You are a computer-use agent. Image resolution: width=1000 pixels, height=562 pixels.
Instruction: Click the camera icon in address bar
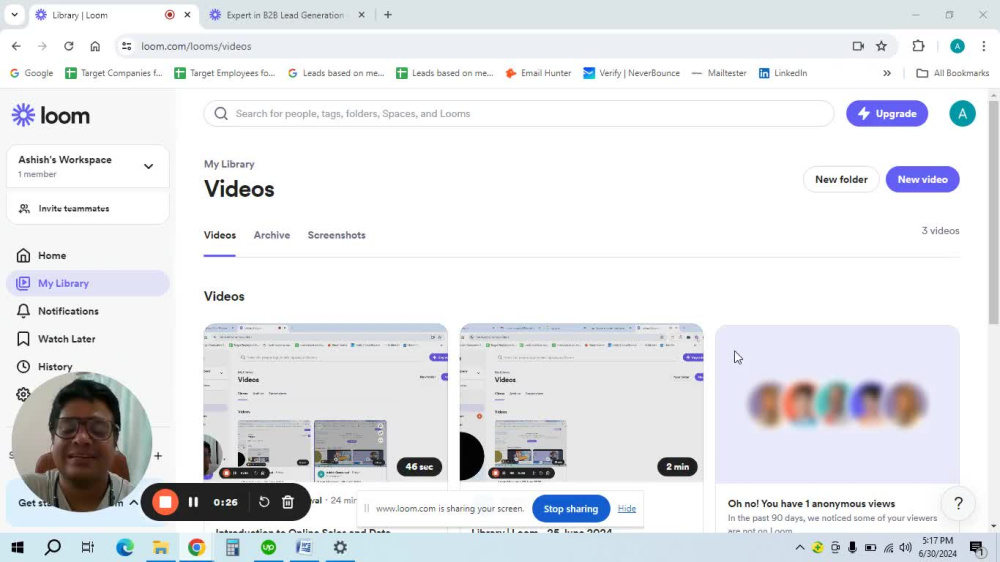click(x=858, y=46)
